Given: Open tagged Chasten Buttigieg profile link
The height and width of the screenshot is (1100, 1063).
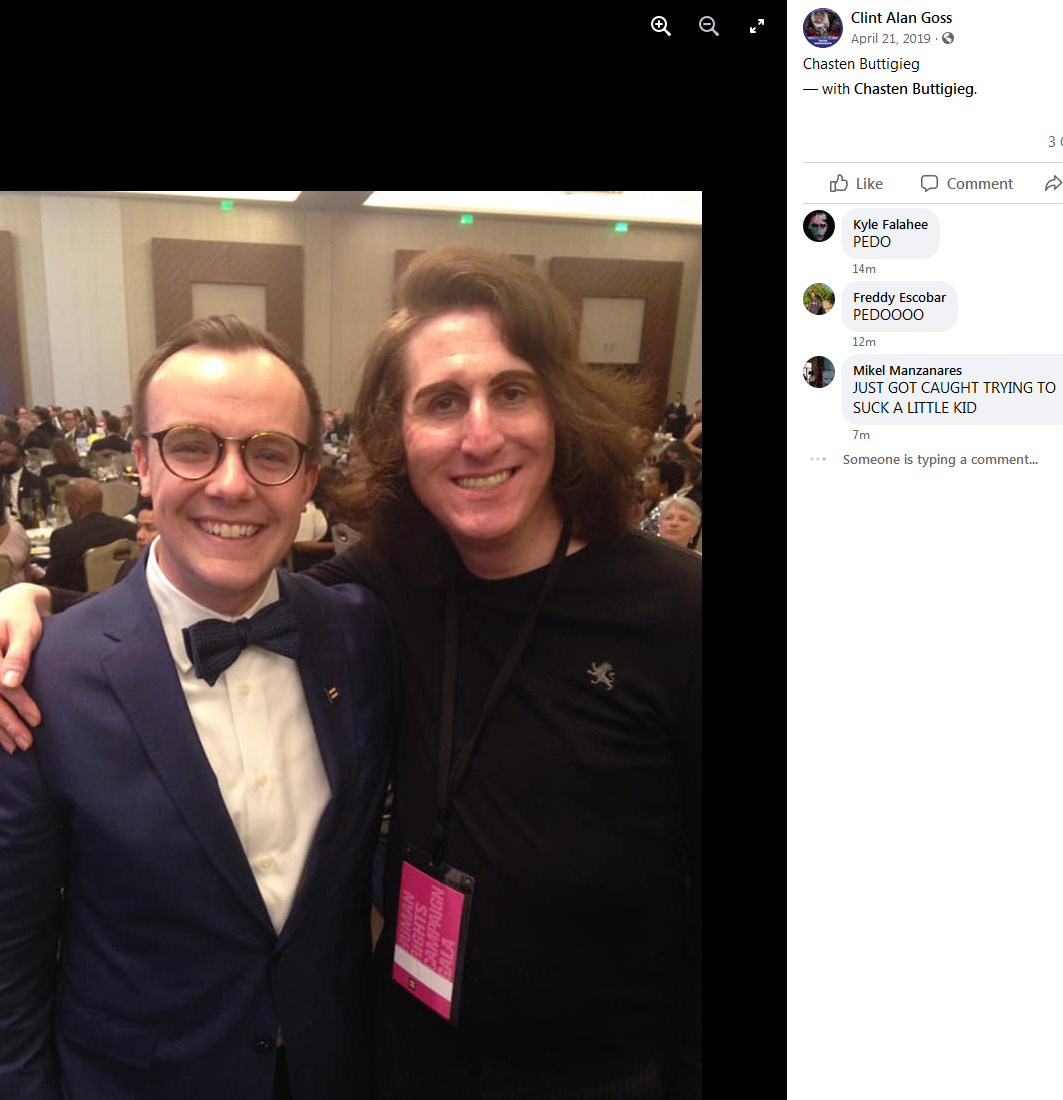Looking at the screenshot, I should pos(914,88).
